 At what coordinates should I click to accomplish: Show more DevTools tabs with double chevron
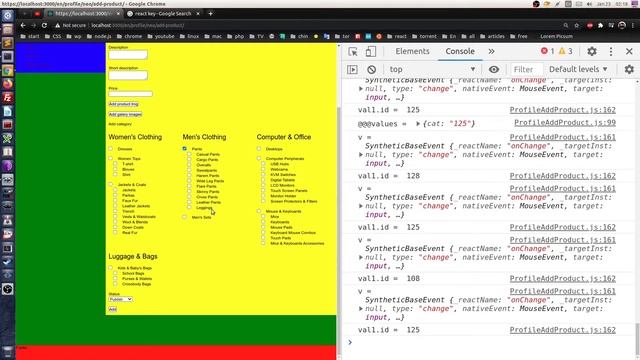[491, 51]
